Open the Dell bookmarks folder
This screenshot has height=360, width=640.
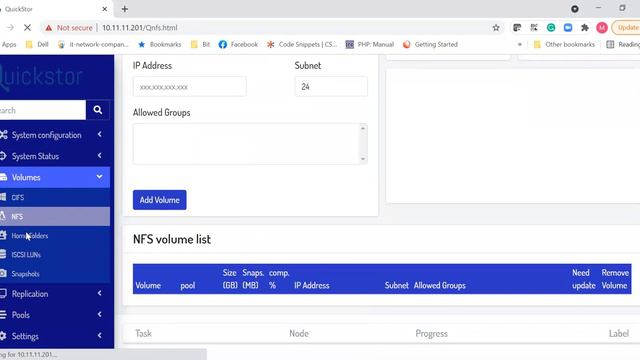[x=37, y=44]
